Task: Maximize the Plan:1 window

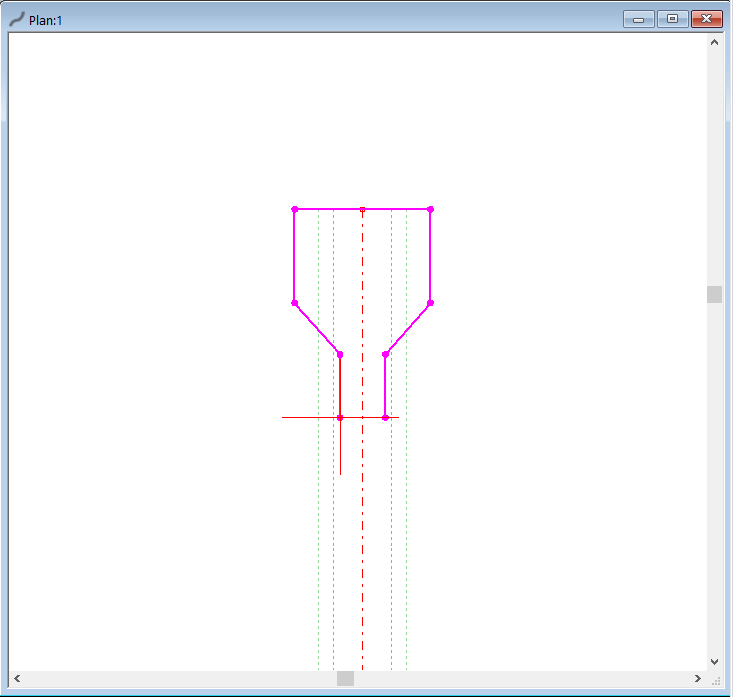Action: (x=672, y=19)
